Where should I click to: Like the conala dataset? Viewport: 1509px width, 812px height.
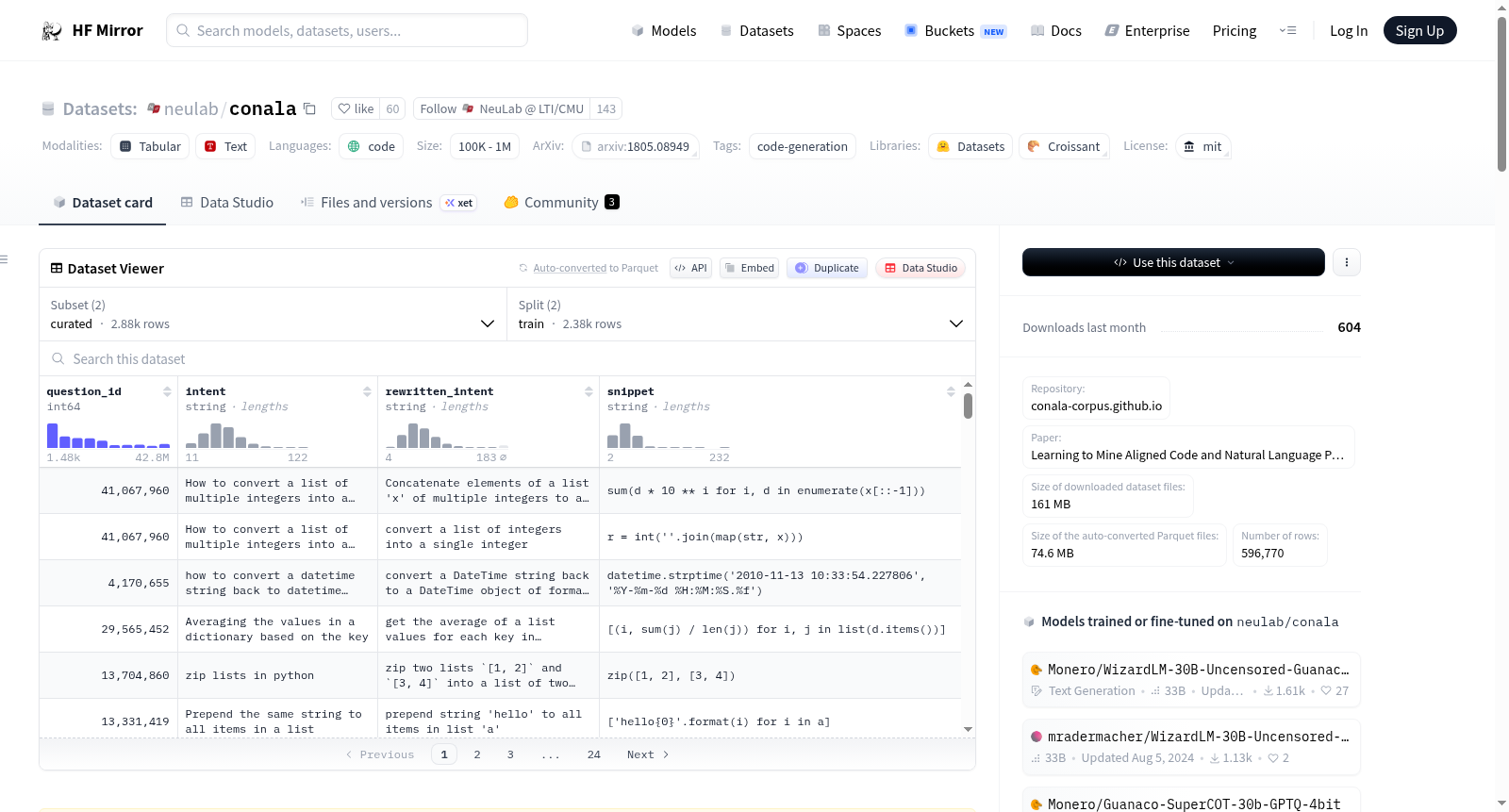[356, 109]
